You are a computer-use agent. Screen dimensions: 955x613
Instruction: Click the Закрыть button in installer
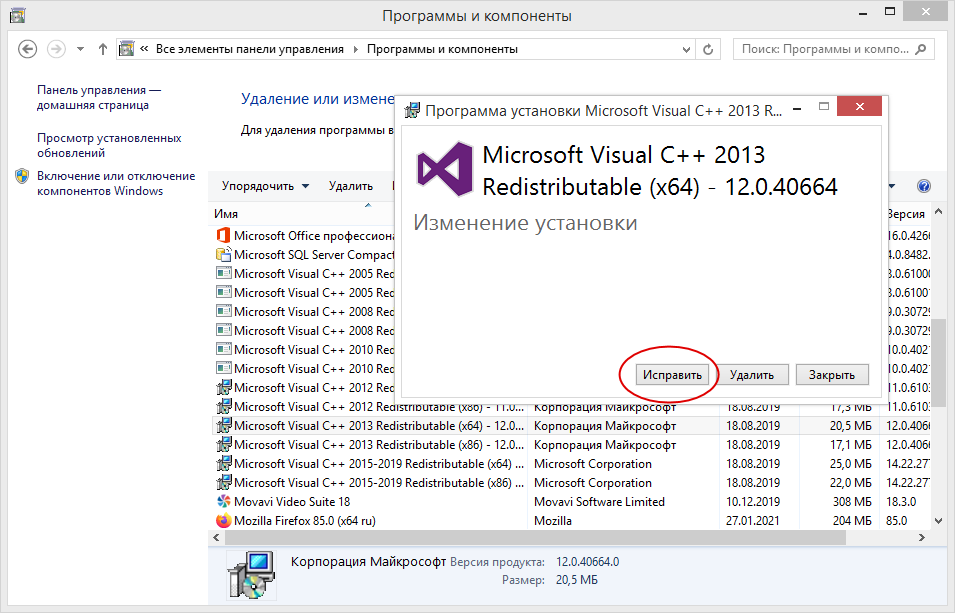pos(832,375)
